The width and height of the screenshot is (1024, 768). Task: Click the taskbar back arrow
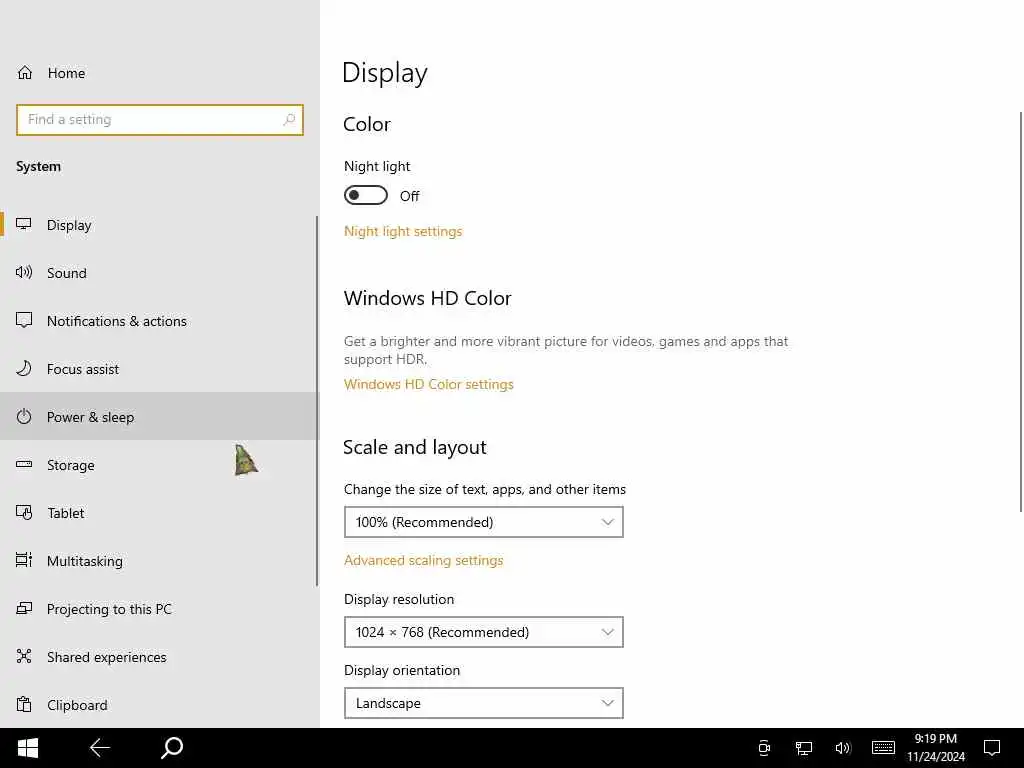click(100, 748)
